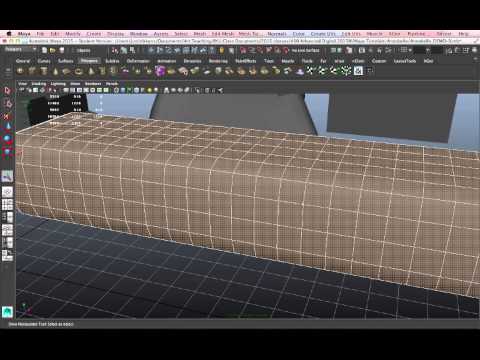Screen dimensions: 480x360
Task: Switch to the Curves shelf tab
Action: [44, 61]
